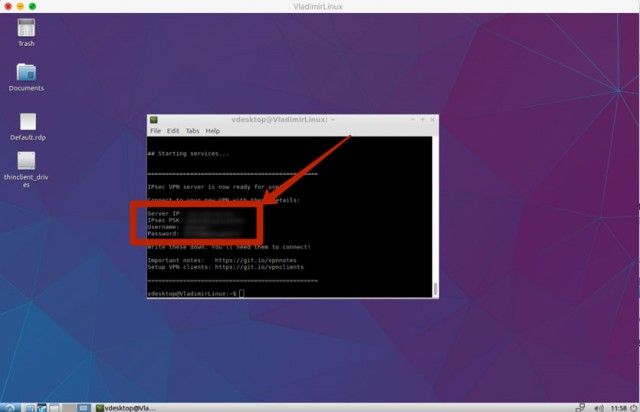This screenshot has height=412, width=640.
Task: Open the Trash desktop icon
Action: pyautogui.click(x=26, y=28)
